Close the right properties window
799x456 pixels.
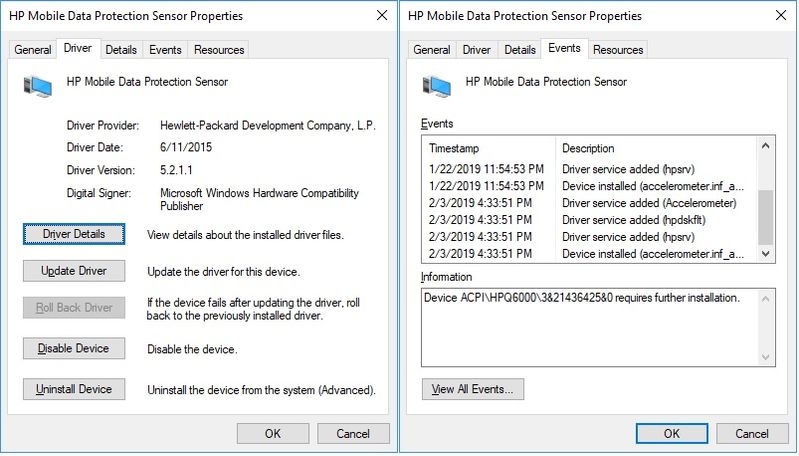point(781,16)
